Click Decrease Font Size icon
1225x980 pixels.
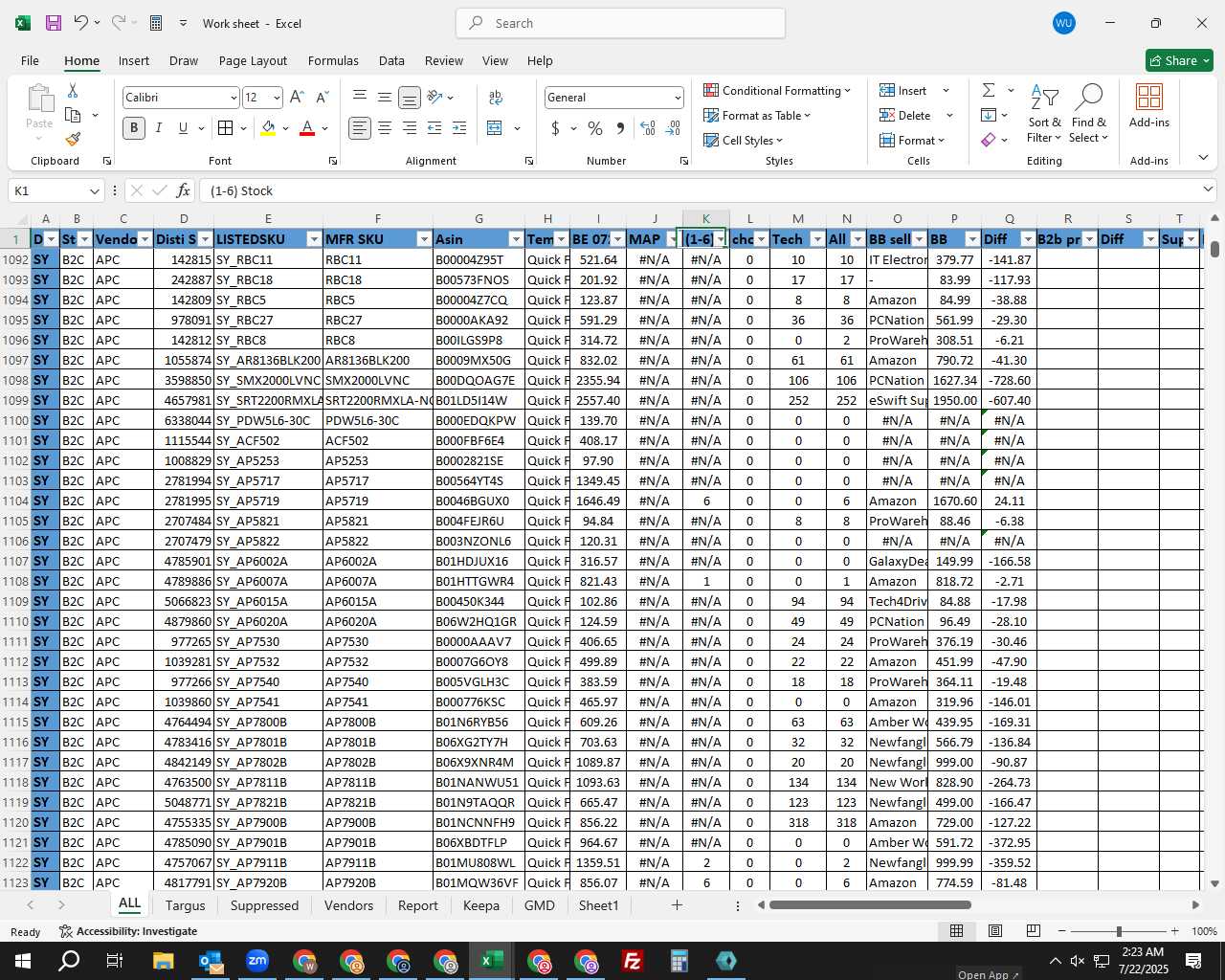click(x=322, y=98)
